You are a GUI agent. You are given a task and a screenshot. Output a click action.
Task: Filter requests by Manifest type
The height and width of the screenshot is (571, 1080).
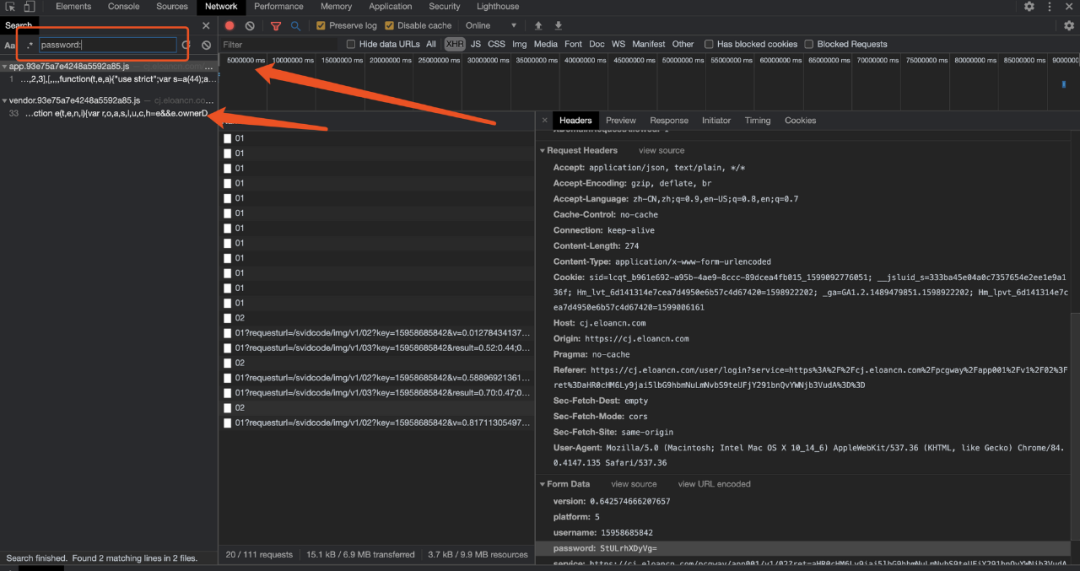point(648,44)
